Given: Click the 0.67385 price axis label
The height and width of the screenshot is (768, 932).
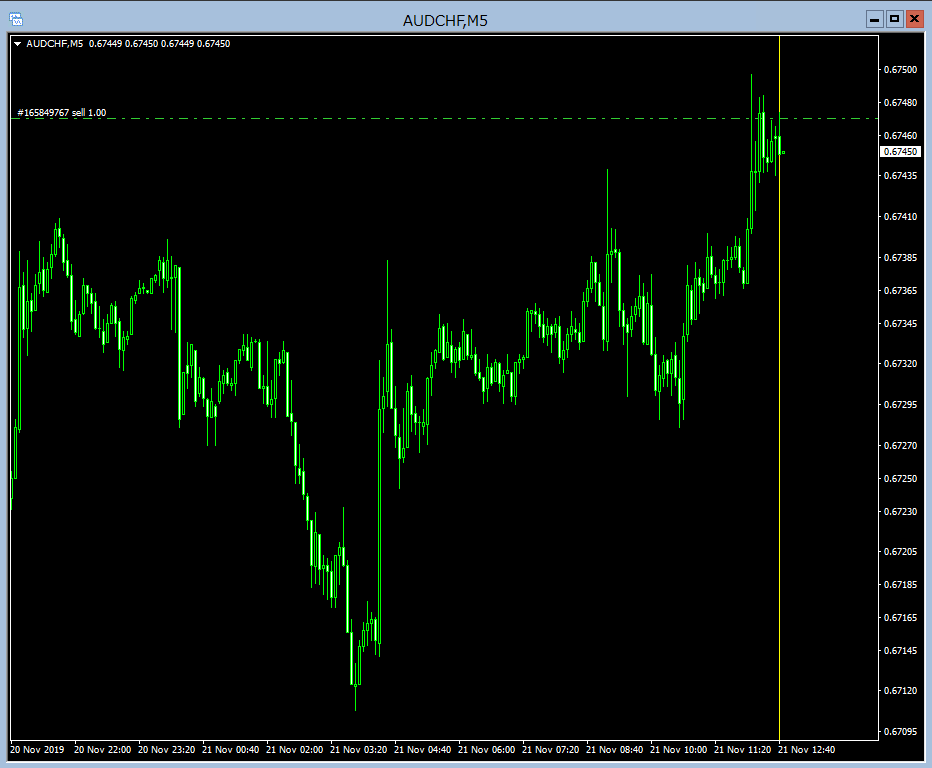Looking at the screenshot, I should click(900, 257).
